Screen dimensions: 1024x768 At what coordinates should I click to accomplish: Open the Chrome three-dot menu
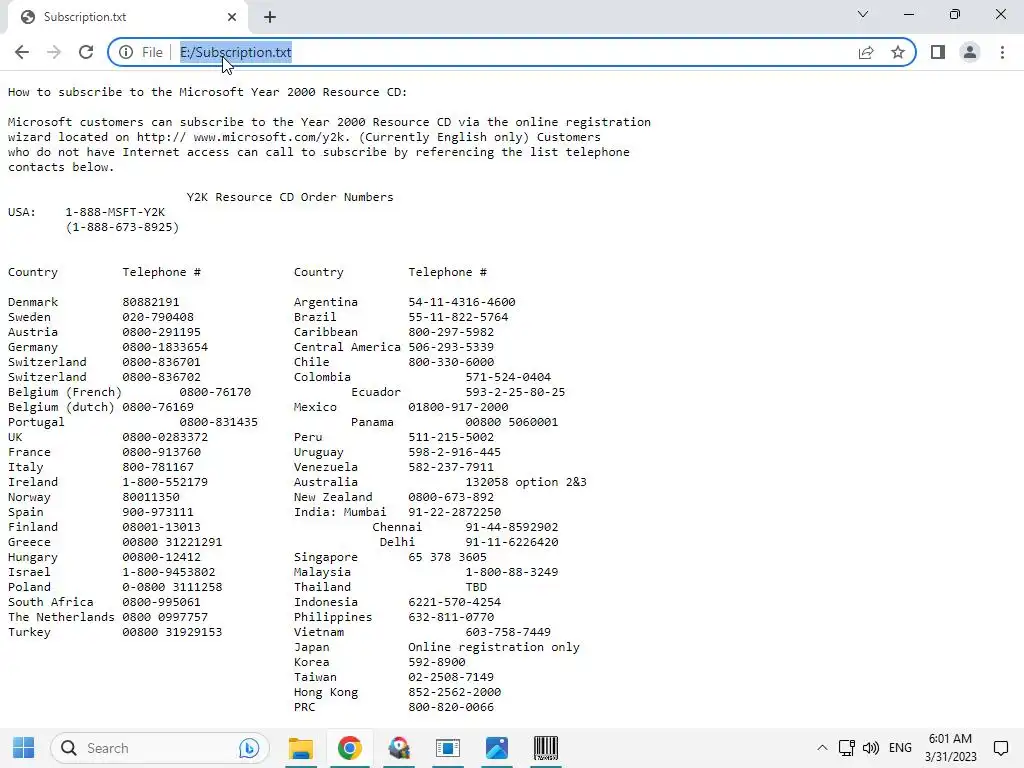pos(1002,52)
